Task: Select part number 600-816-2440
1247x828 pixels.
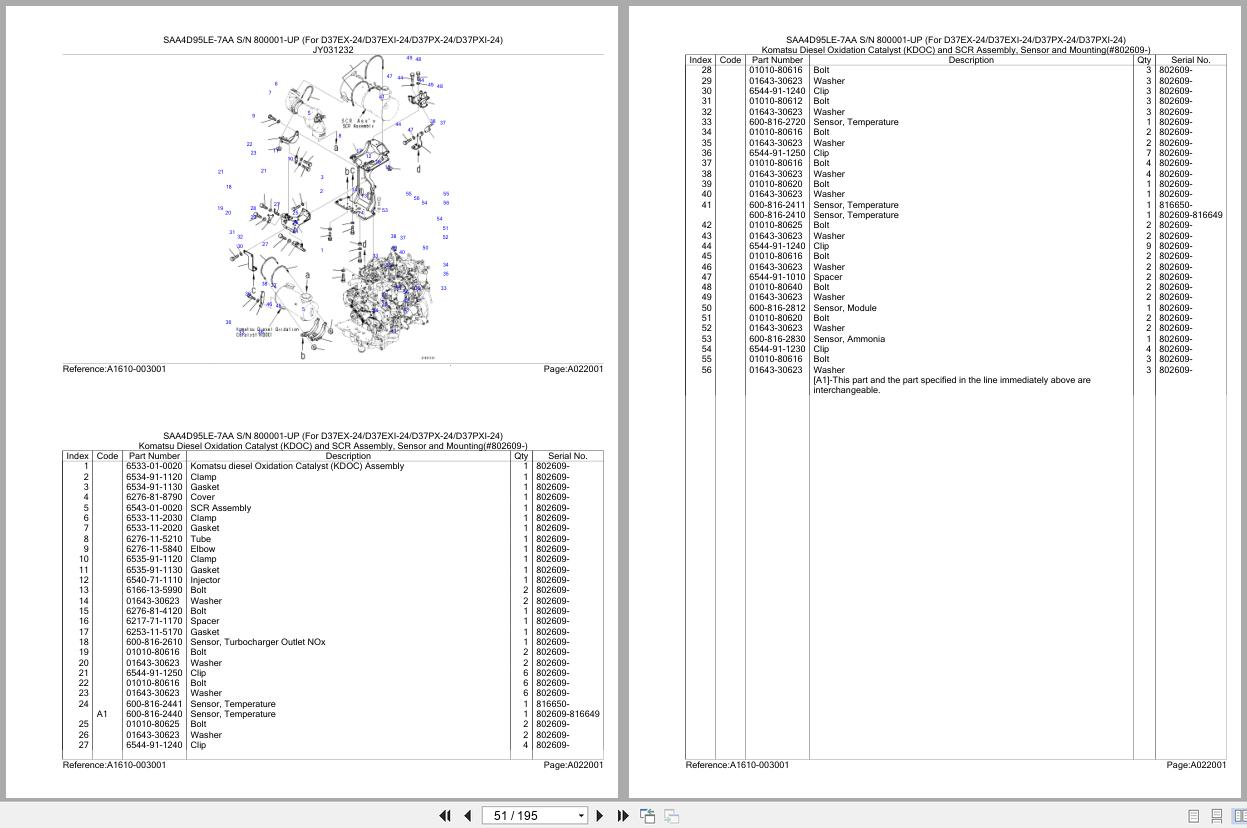Action: pos(154,714)
